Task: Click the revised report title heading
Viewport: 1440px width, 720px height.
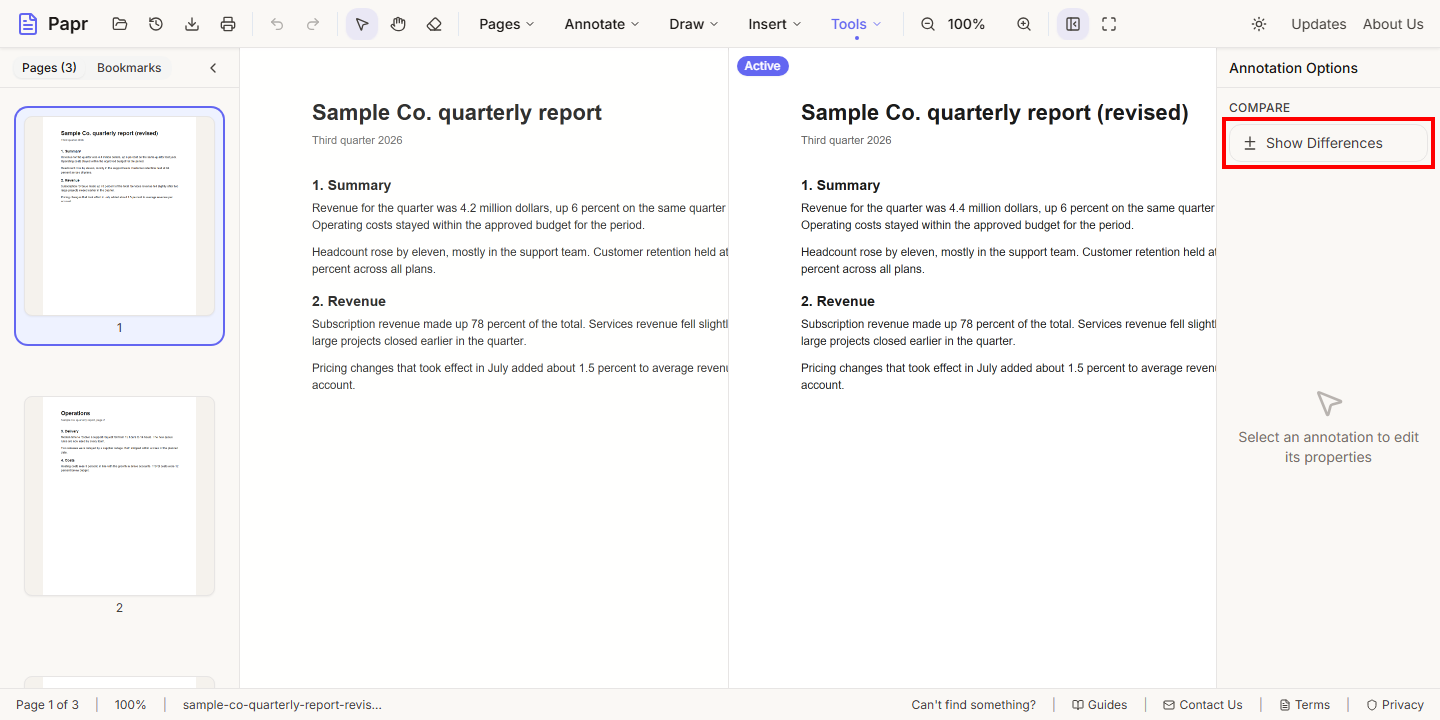Action: point(994,112)
